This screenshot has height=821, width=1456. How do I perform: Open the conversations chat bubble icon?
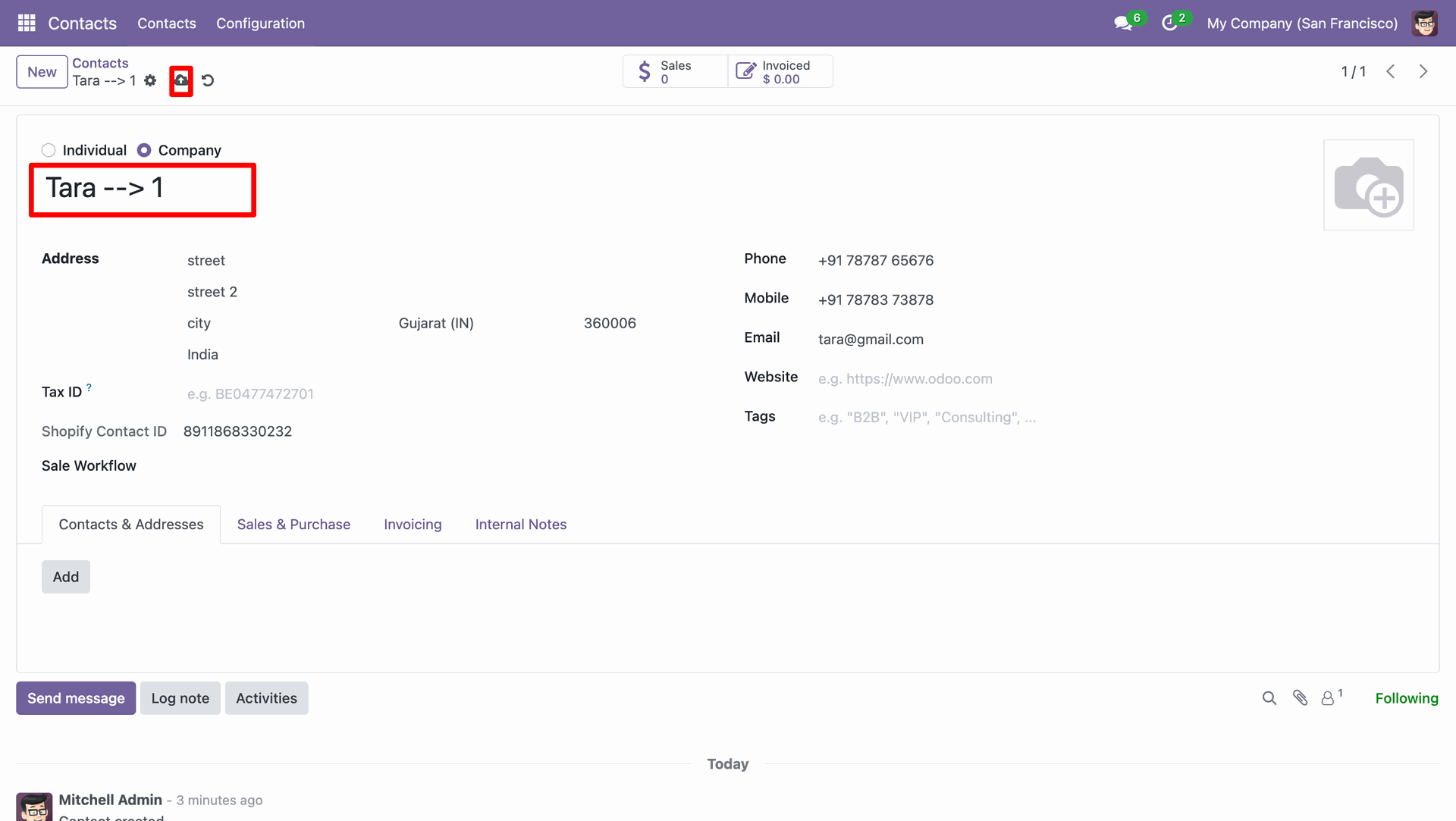click(x=1122, y=24)
